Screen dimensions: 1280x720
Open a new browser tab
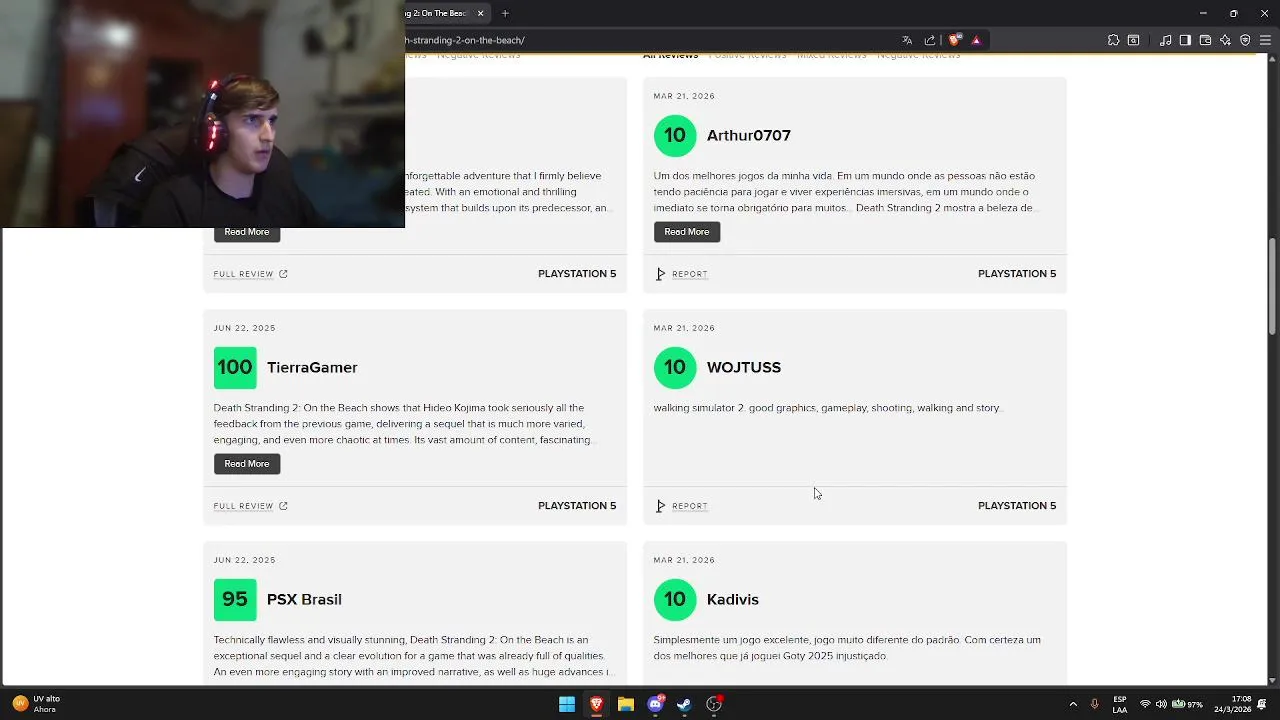[505, 13]
